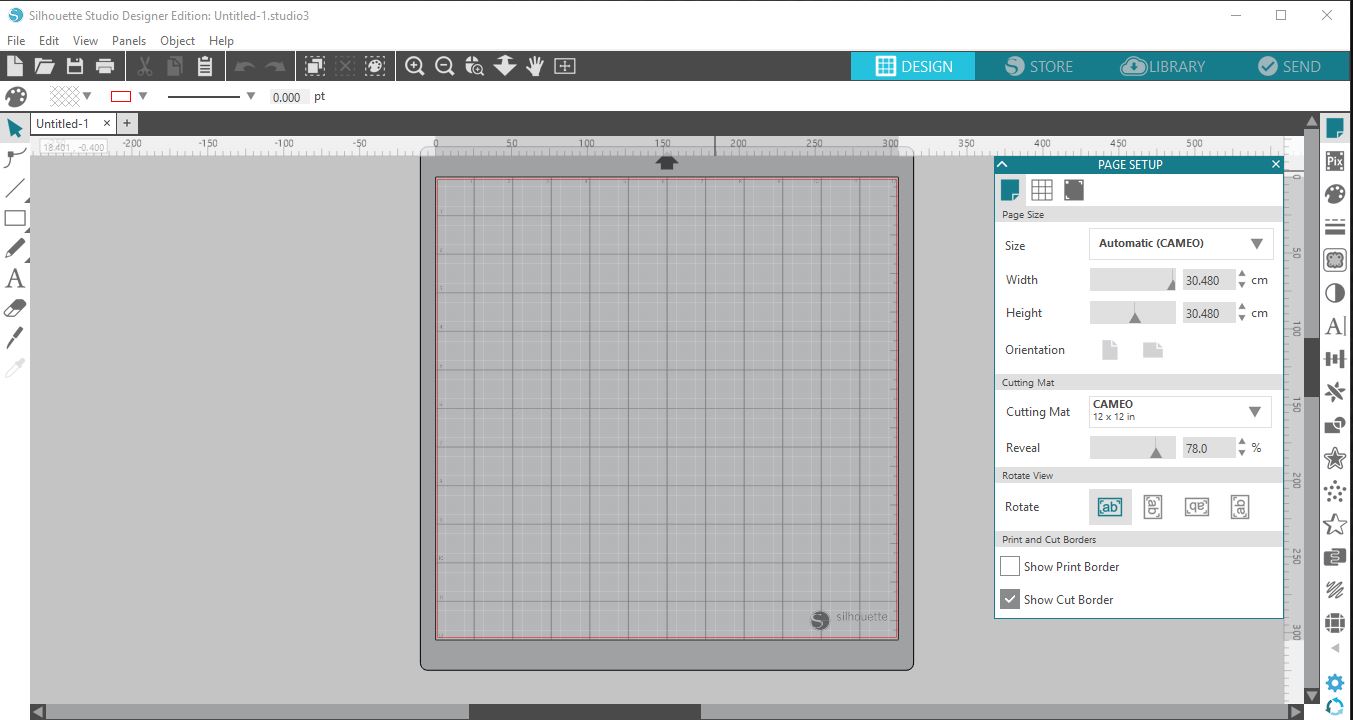Adjust the mat Reveal slider
The height and width of the screenshot is (720, 1353).
tap(1133, 448)
